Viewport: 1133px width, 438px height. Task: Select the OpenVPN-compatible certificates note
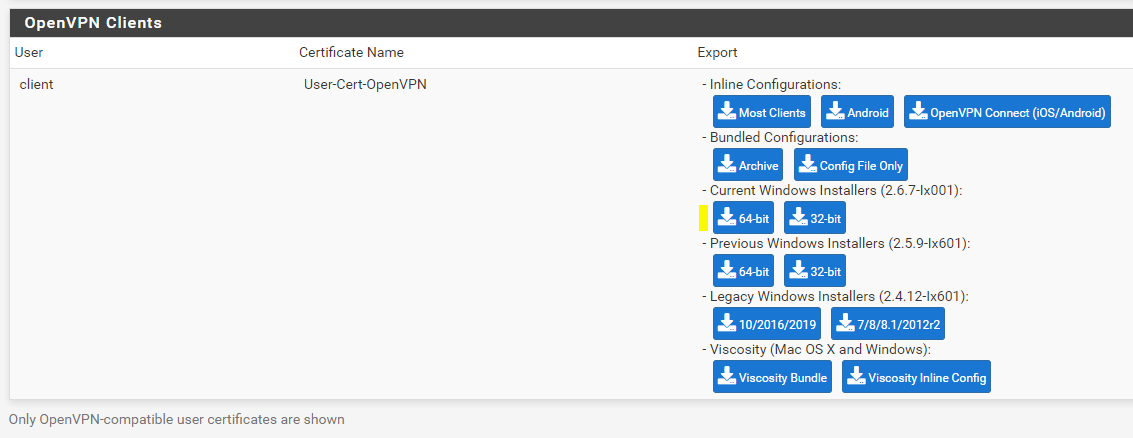(x=177, y=419)
